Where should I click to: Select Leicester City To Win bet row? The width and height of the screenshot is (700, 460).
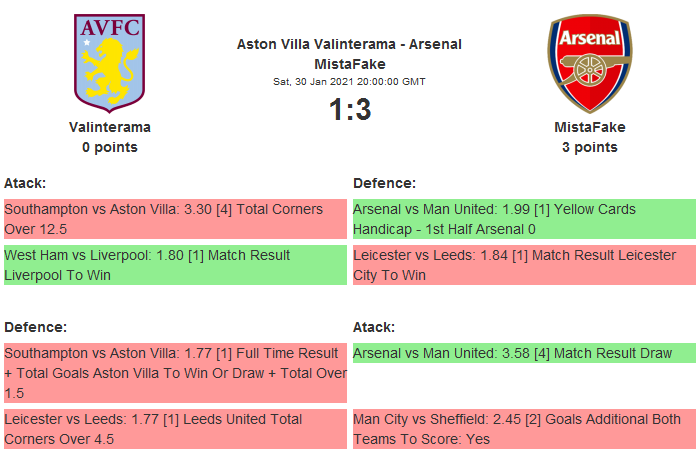[x=524, y=265]
